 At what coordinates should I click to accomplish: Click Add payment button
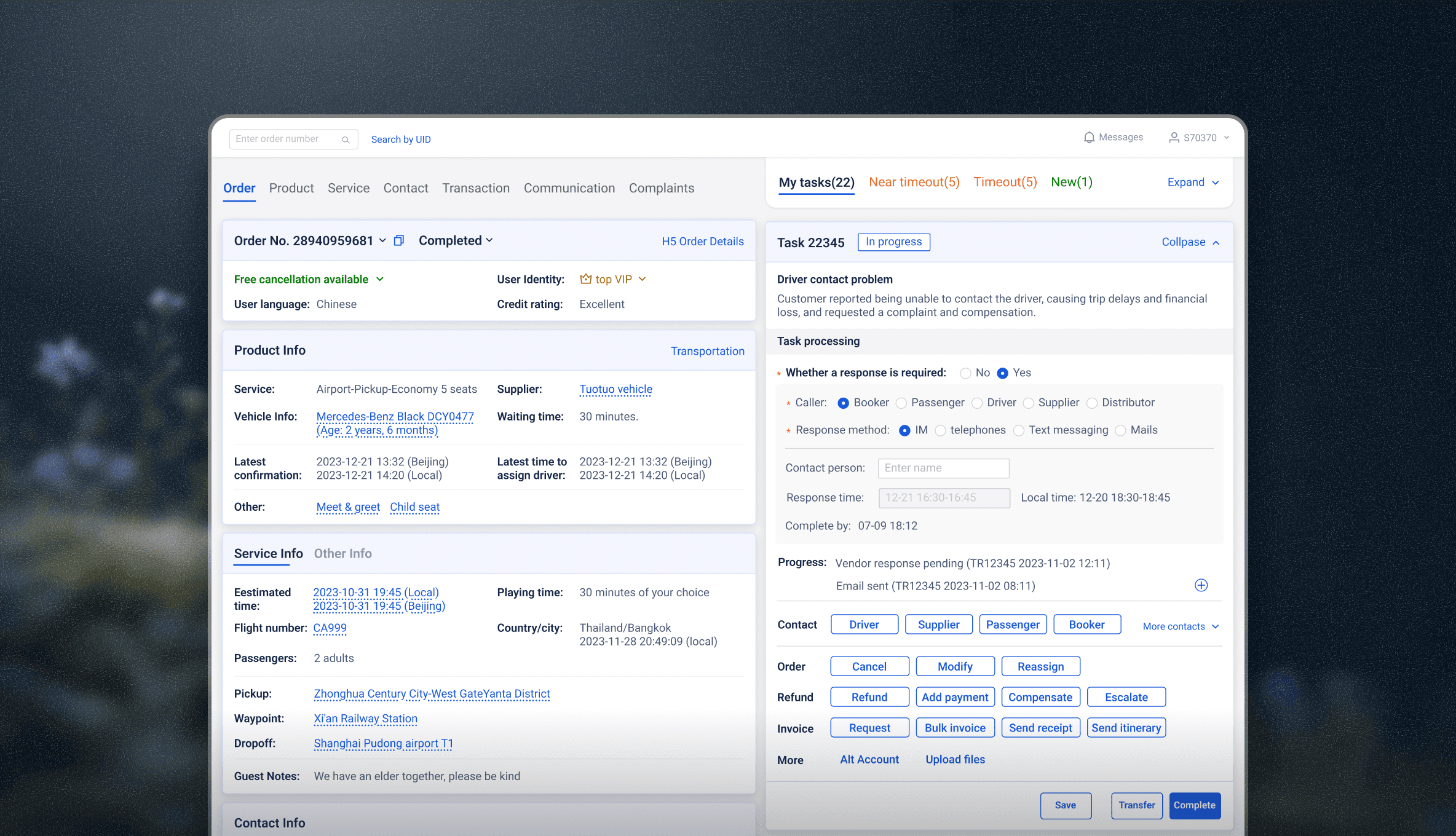[x=955, y=698]
